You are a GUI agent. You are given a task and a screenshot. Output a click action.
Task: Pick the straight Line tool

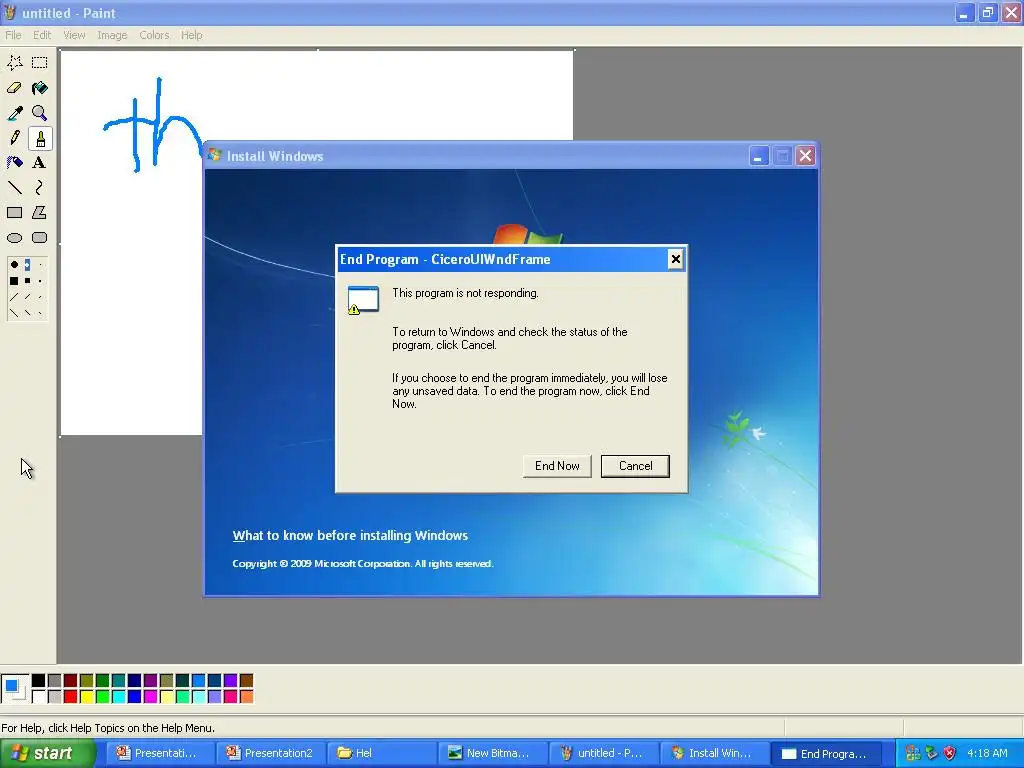point(14,187)
